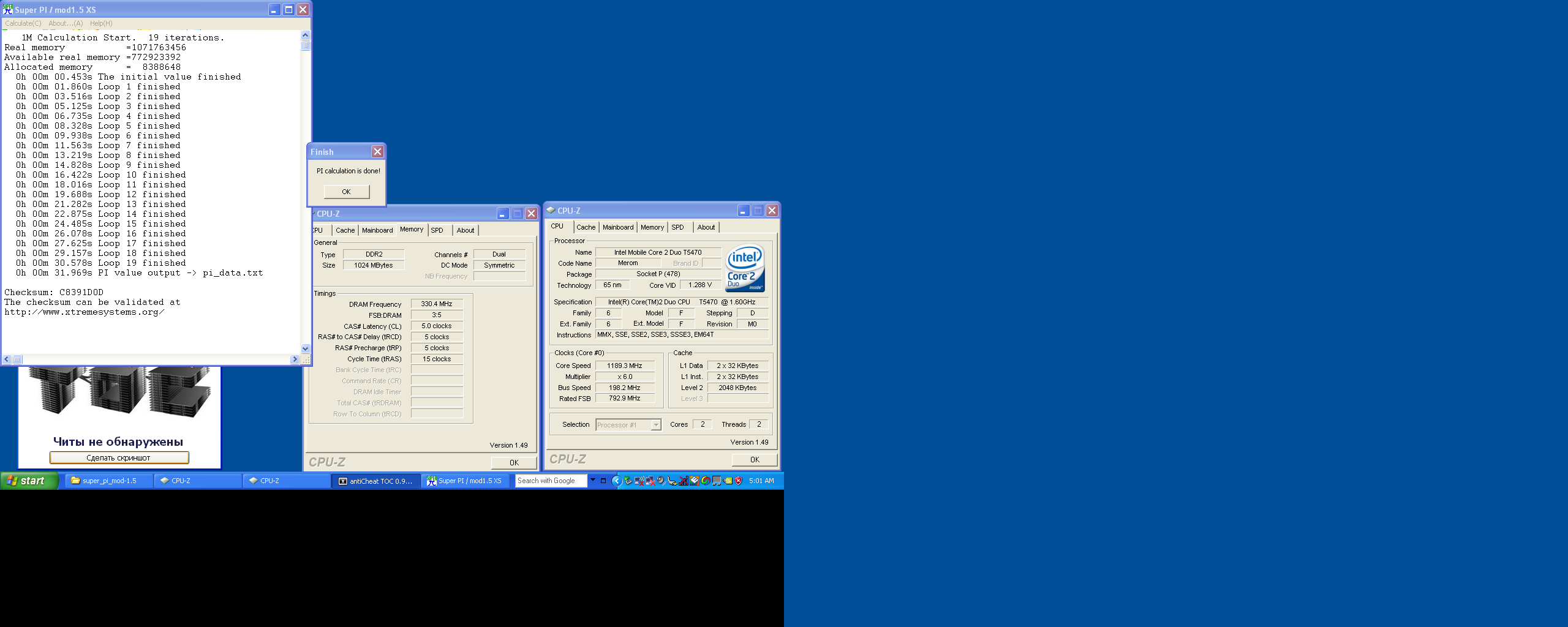The width and height of the screenshot is (1568, 627).
Task: Open the About tab in the CPU-Z Memory window
Action: coord(466,230)
